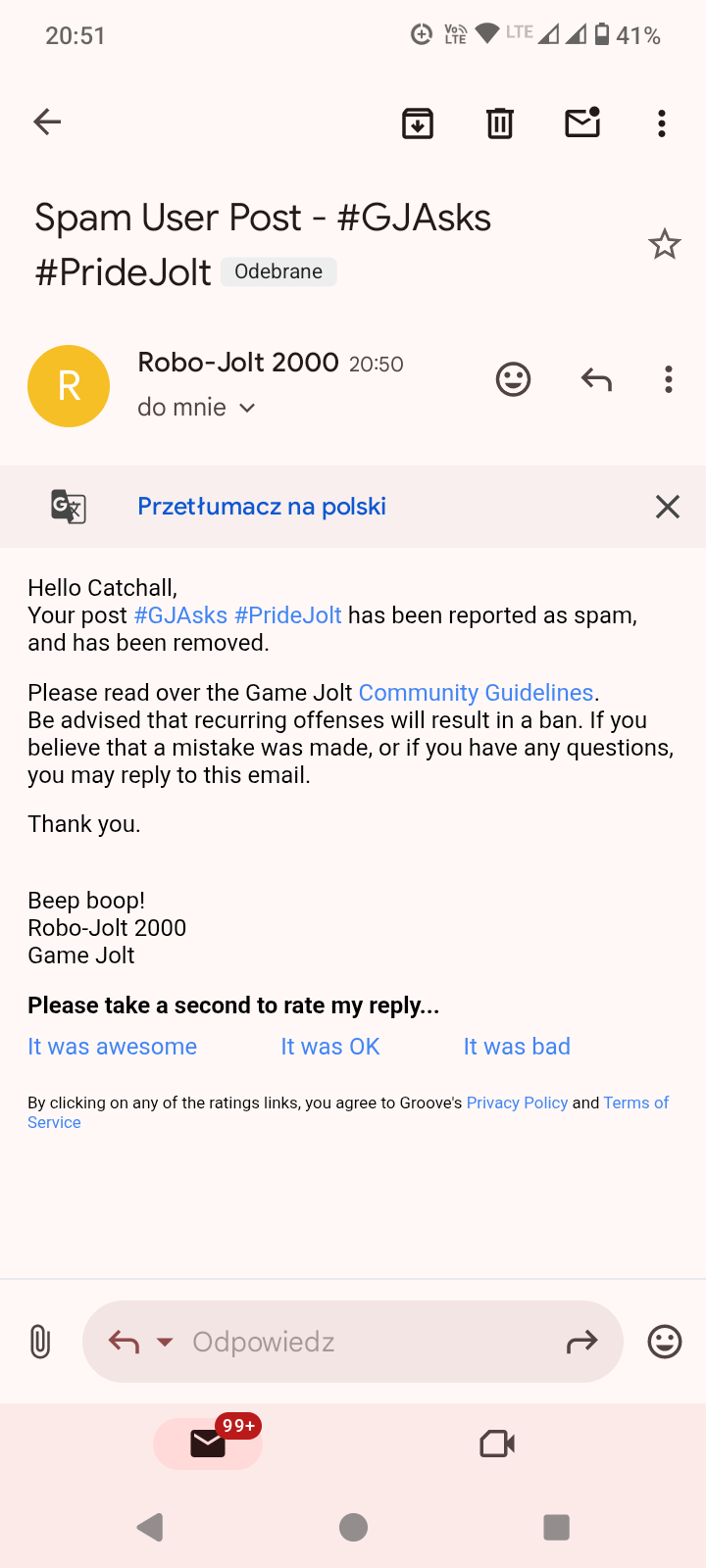Archive this email with the archive icon

[x=418, y=123]
